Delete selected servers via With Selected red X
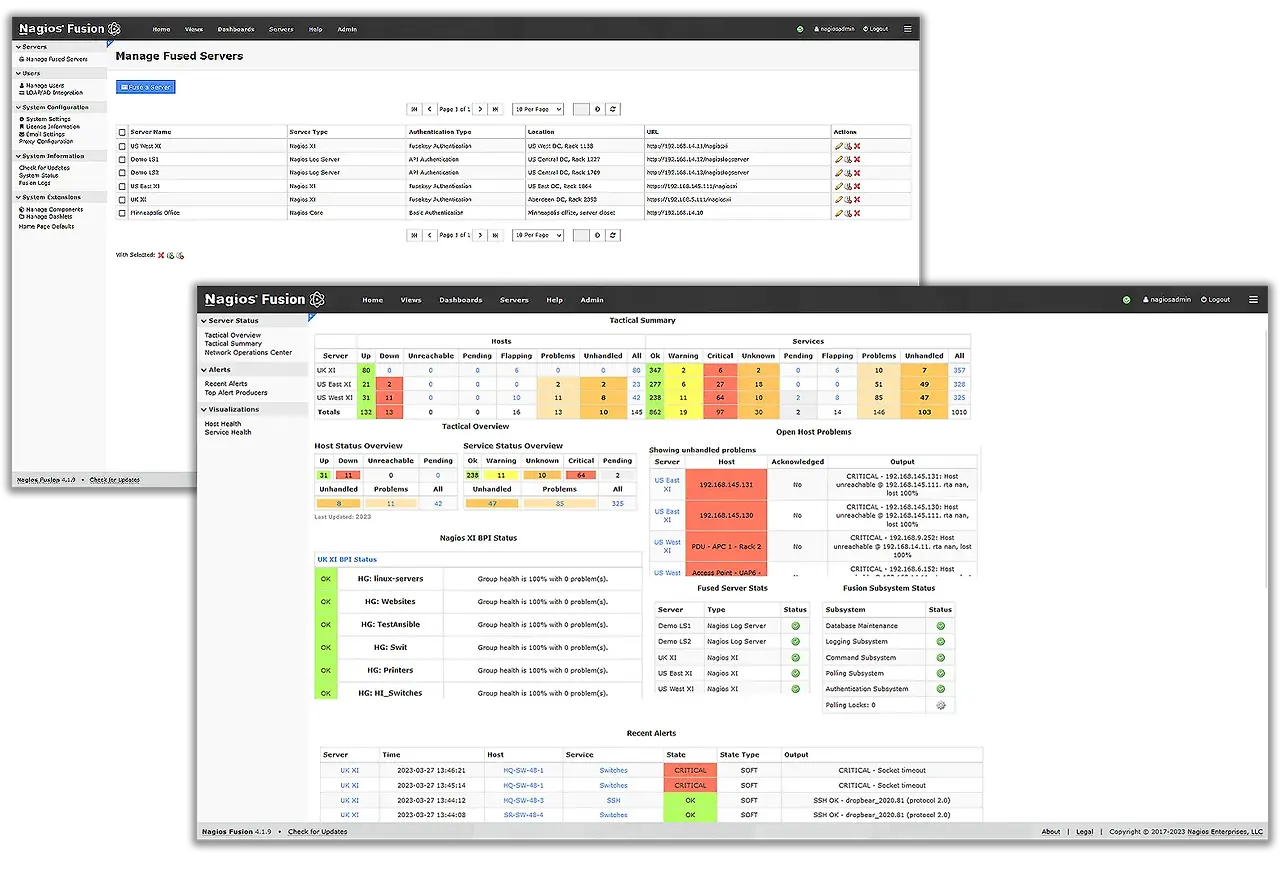The image size is (1280, 872). [x=161, y=255]
